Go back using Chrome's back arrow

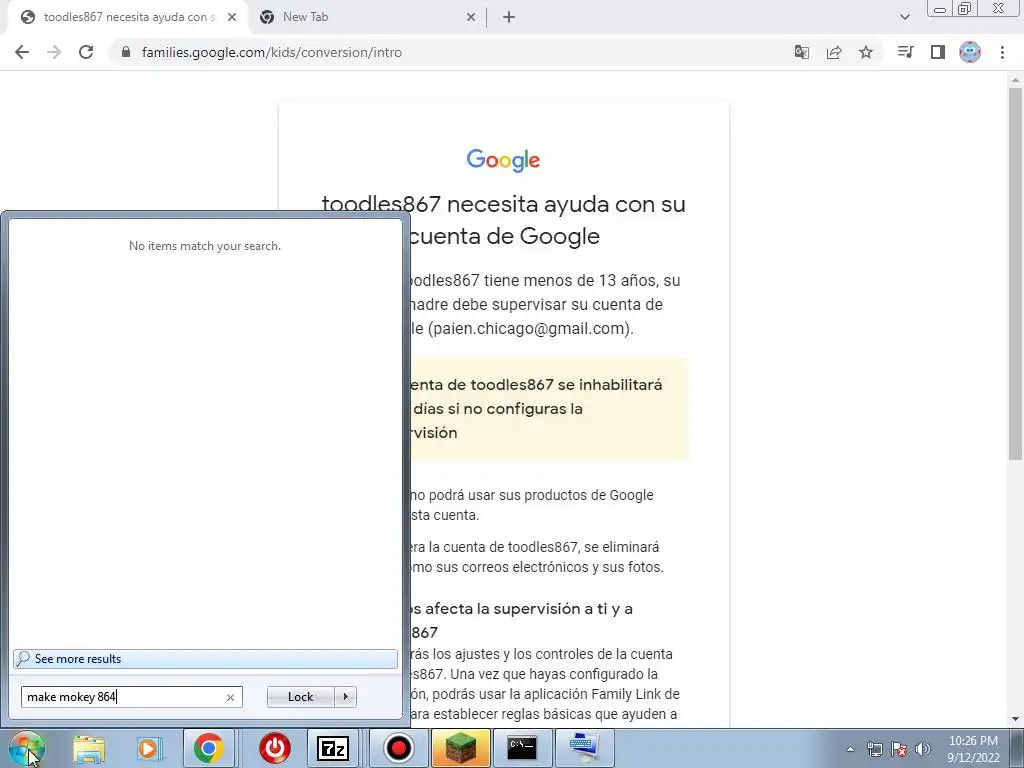22,52
